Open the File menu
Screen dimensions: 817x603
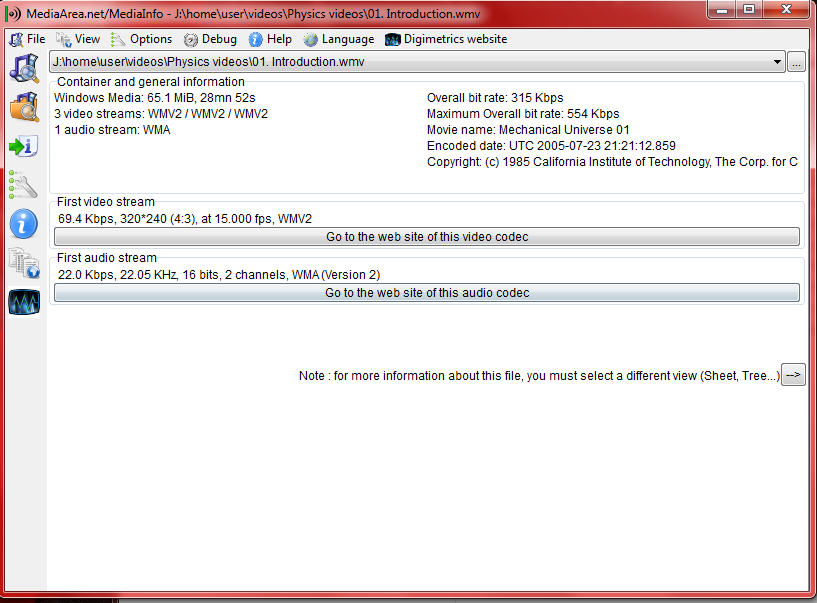click(x=28, y=39)
